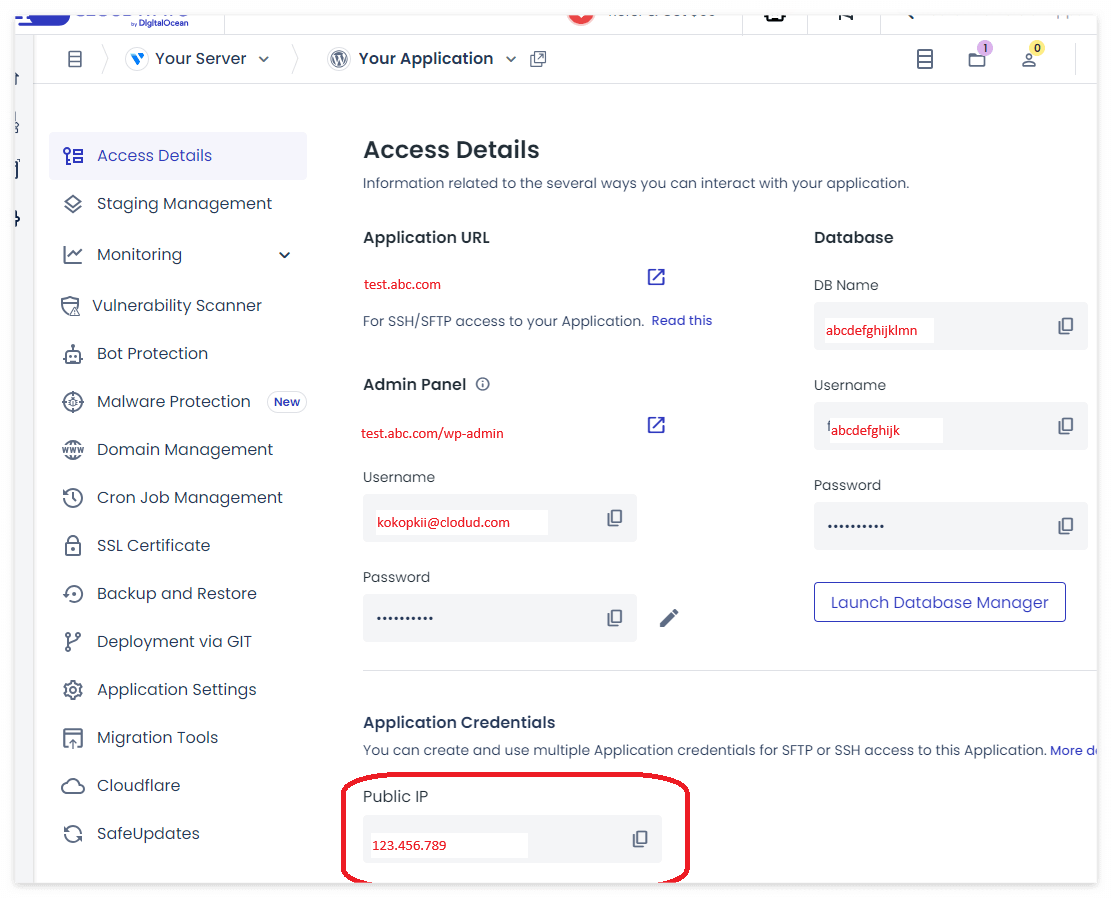The image size is (1112, 898).
Task: Click the servers list icon in breadcrumb
Action: (75, 59)
